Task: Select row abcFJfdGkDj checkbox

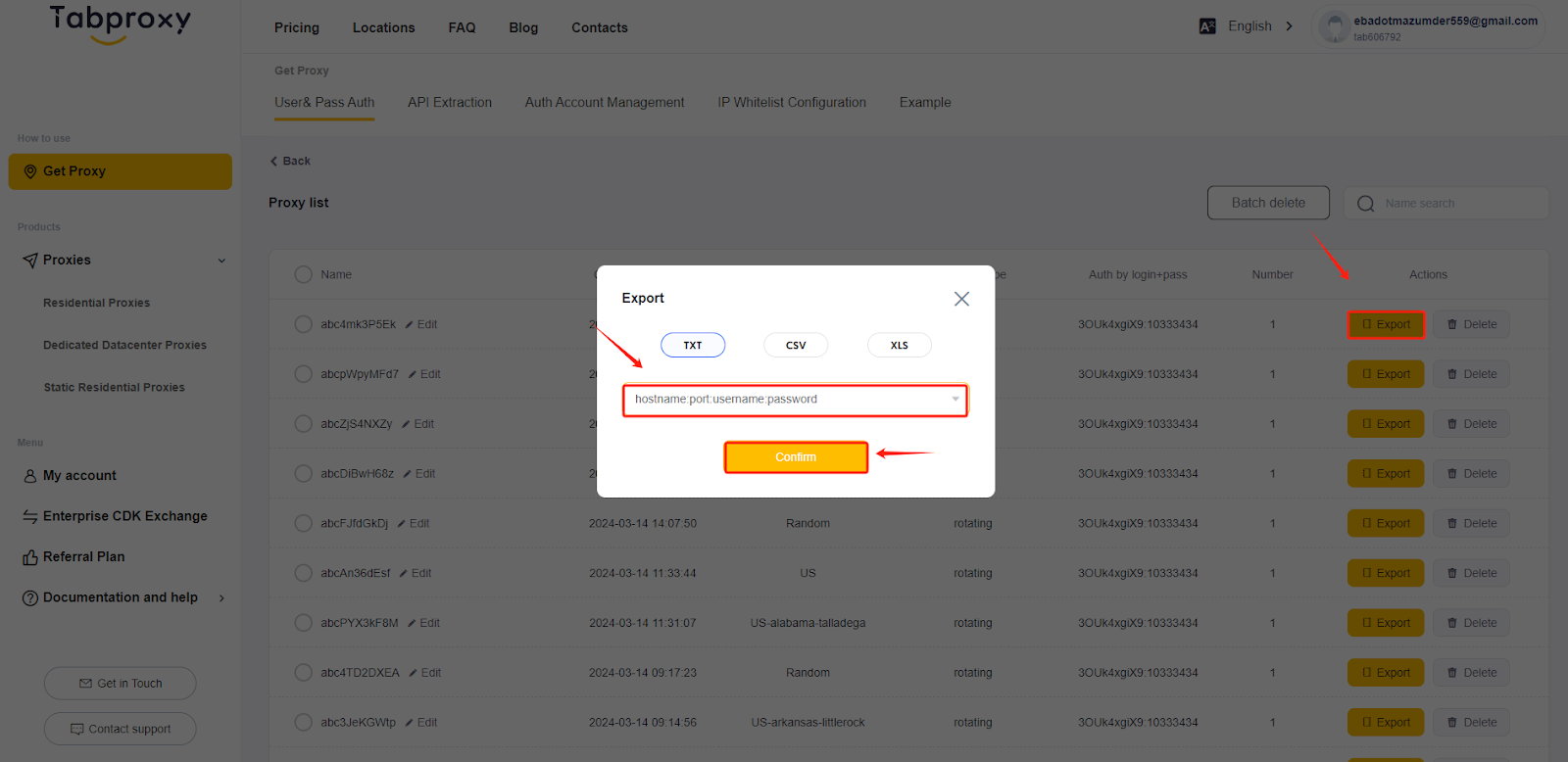Action: (x=304, y=523)
